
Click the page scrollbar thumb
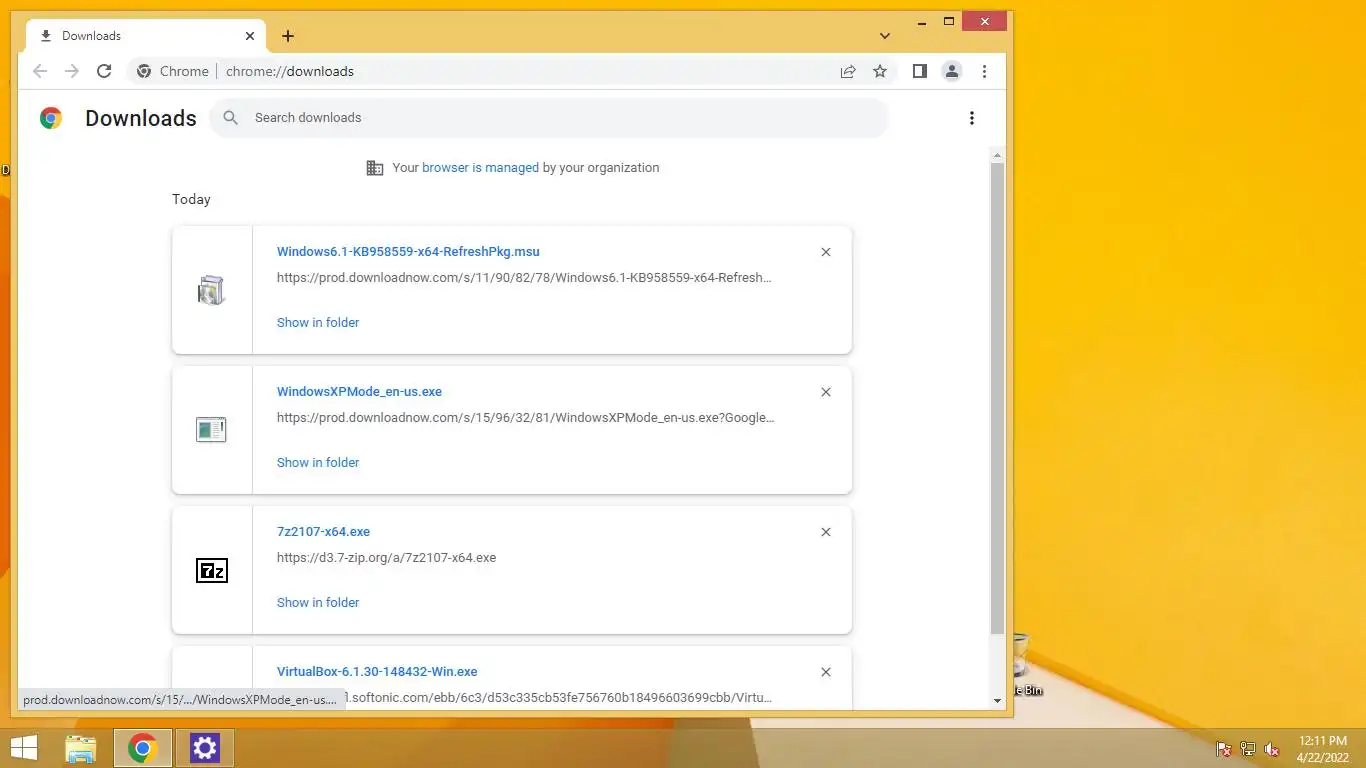coord(997,398)
